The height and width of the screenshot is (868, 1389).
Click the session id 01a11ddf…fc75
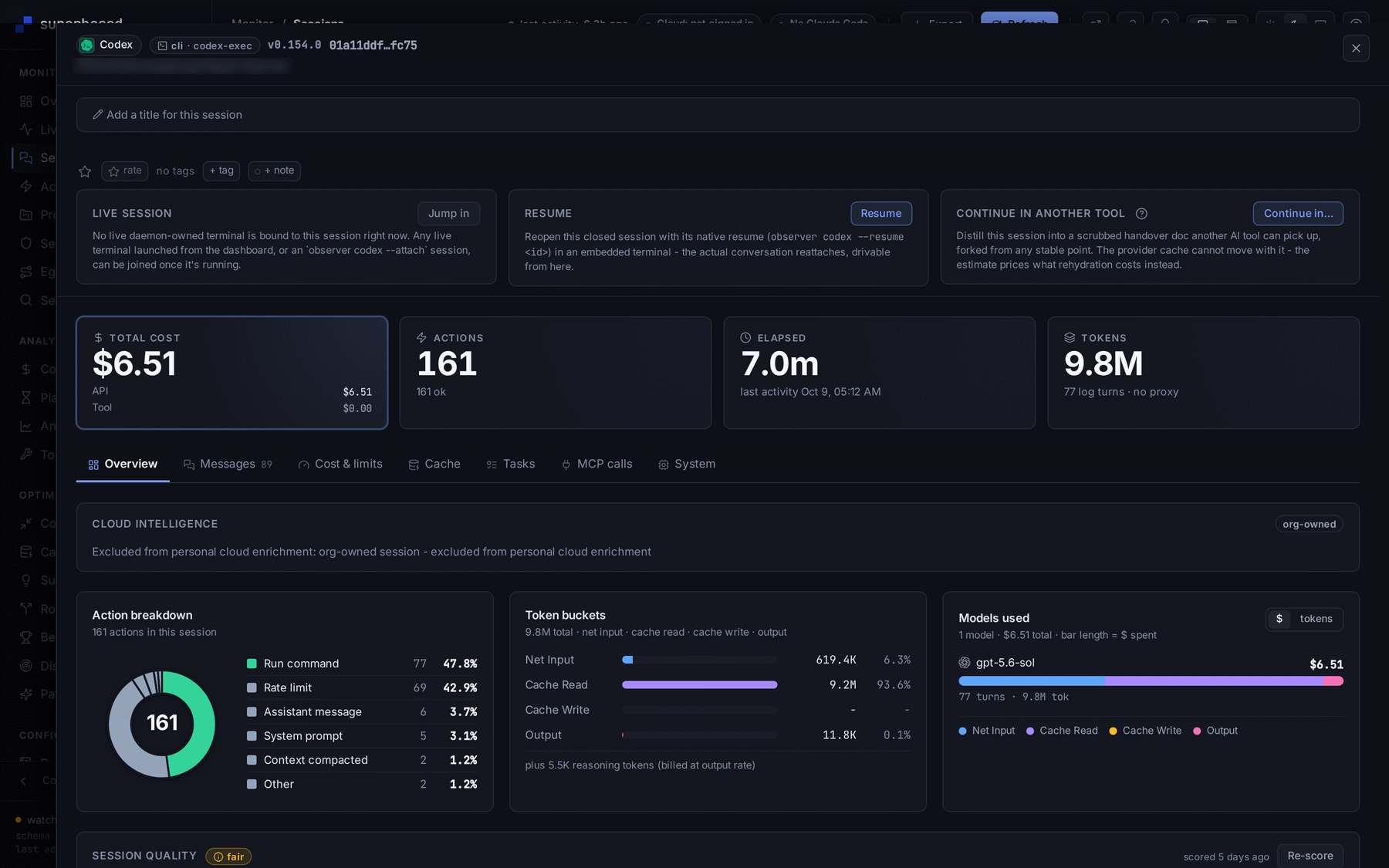tap(373, 46)
